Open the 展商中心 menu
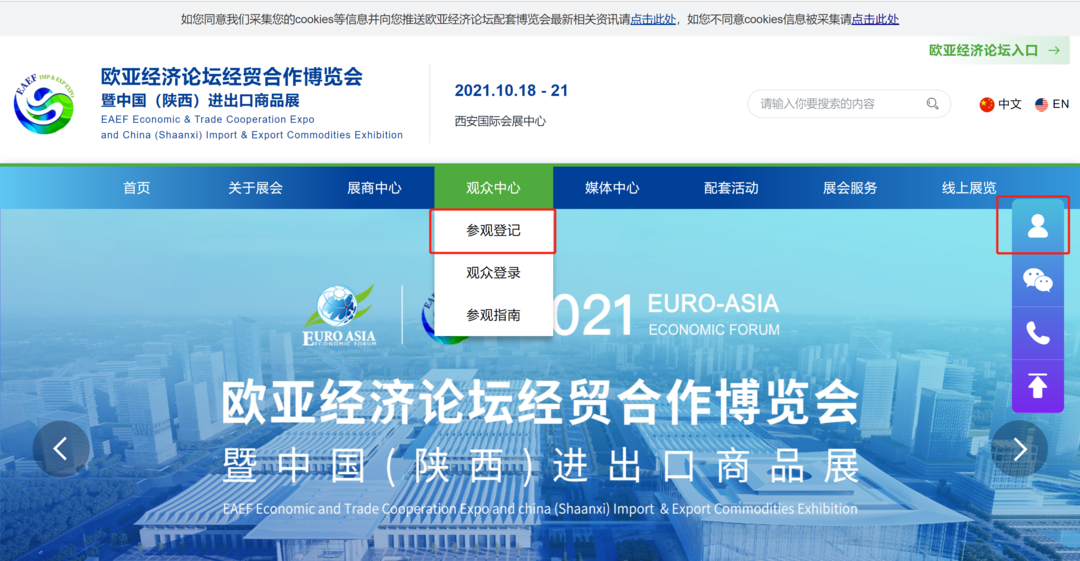Viewport: 1080px width, 561px height. (x=374, y=187)
